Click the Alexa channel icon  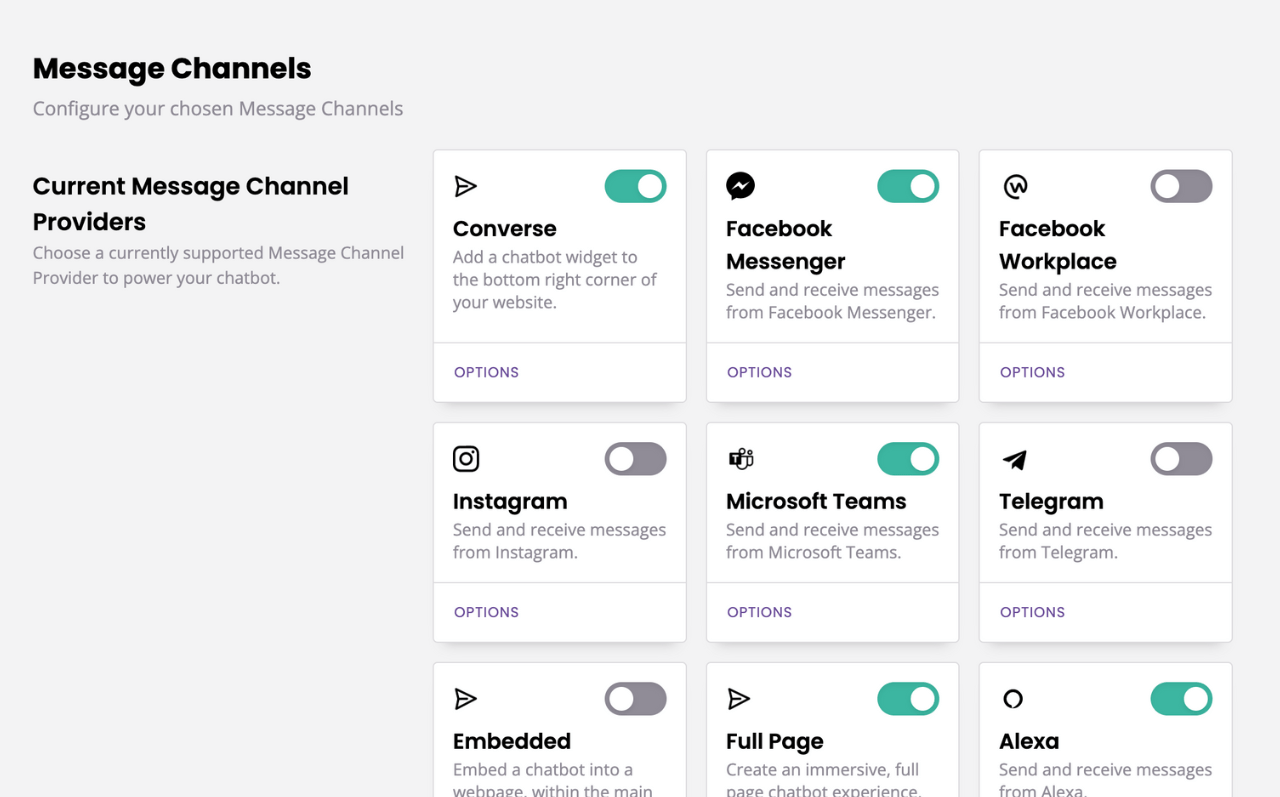coord(1013,698)
